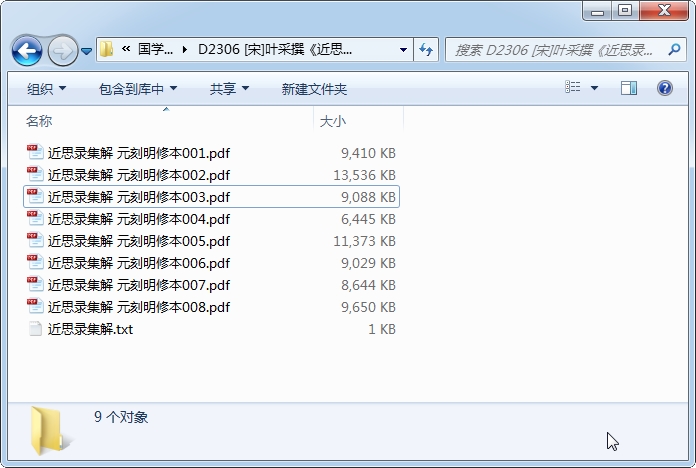Viewport: 696px width, 468px height.
Task: Click size value 8,644 KB
Action: [368, 285]
